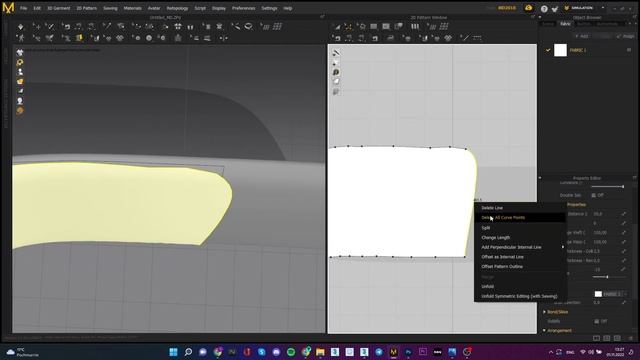
Task: Open the Windows Start button
Action: click(x=173, y=352)
